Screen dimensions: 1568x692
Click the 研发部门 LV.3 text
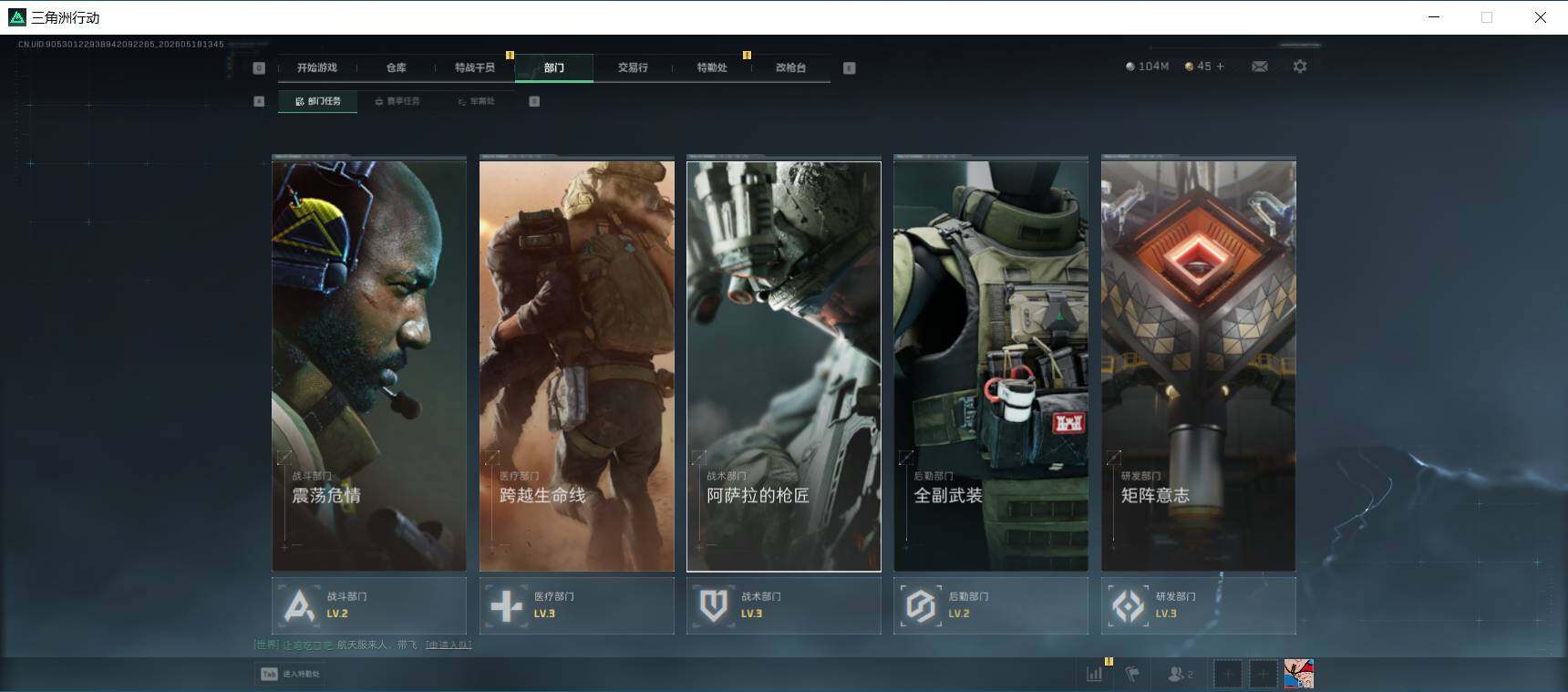1166,614
